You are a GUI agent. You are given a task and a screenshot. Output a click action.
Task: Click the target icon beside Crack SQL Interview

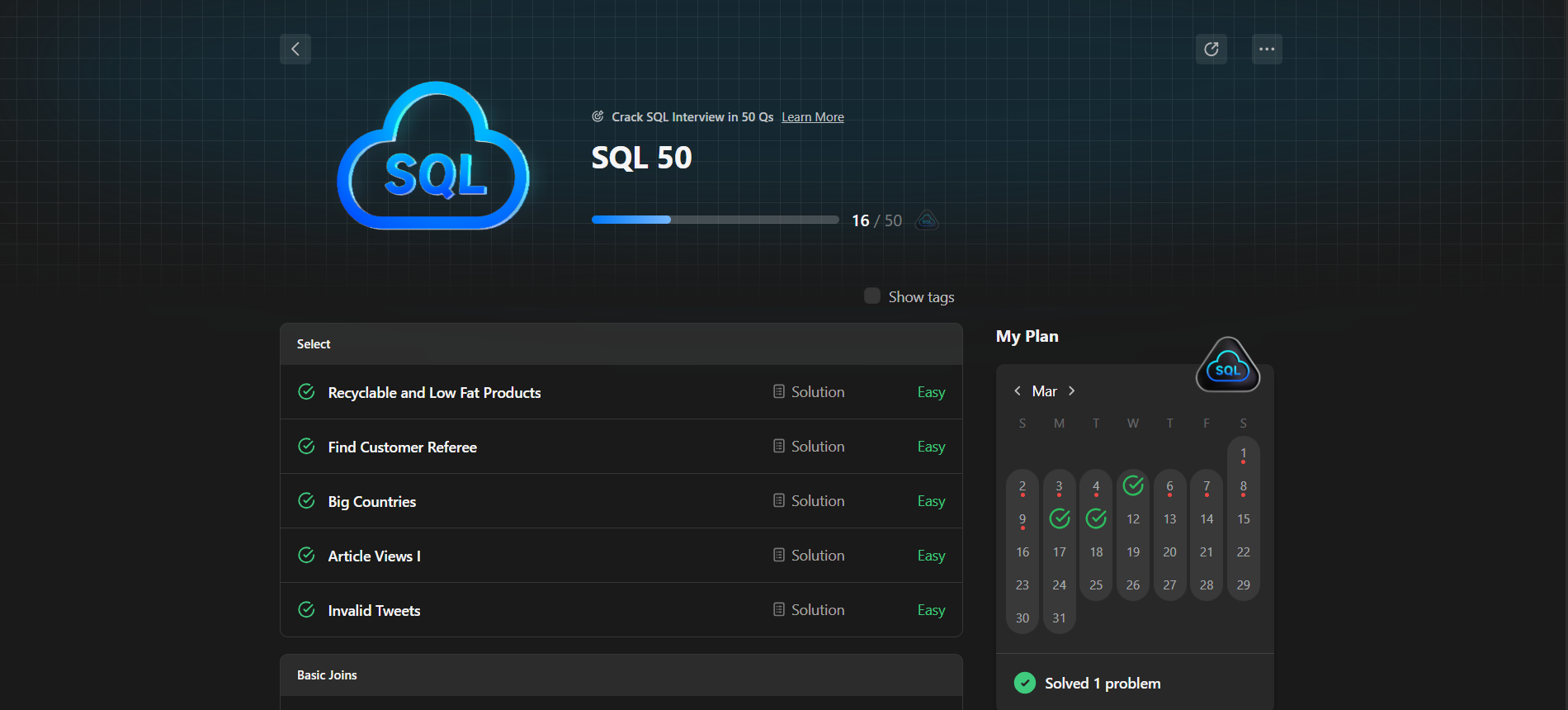point(597,116)
